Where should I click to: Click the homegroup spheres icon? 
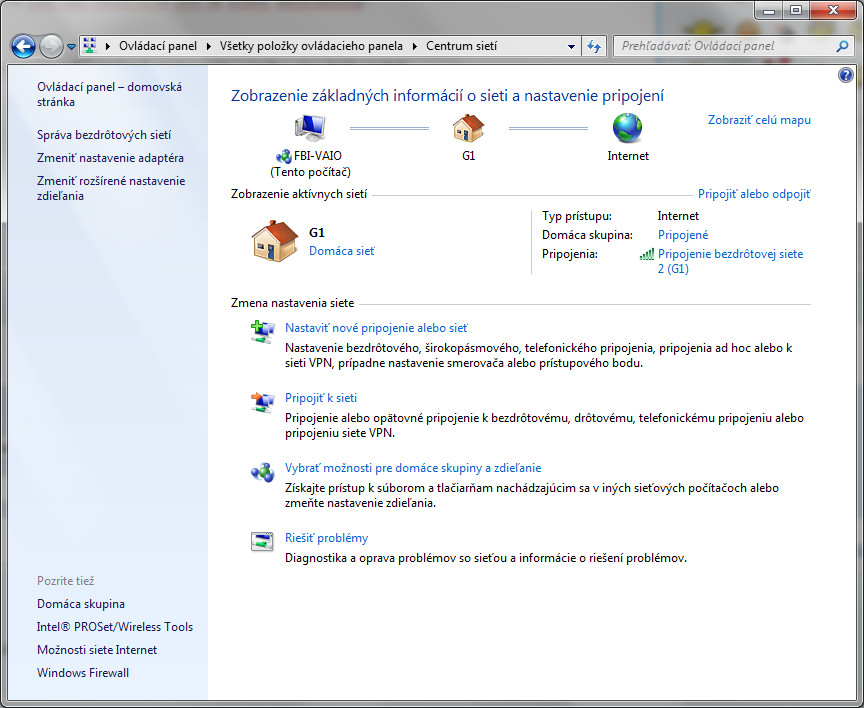click(x=262, y=472)
